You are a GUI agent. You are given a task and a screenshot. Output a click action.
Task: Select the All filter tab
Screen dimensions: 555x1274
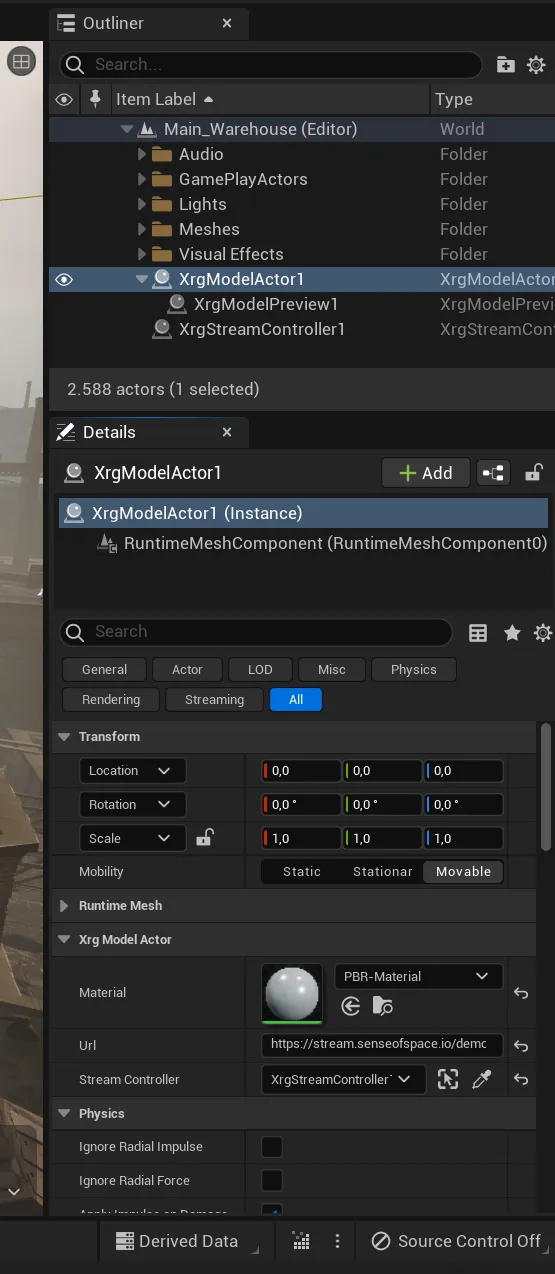tap(296, 700)
